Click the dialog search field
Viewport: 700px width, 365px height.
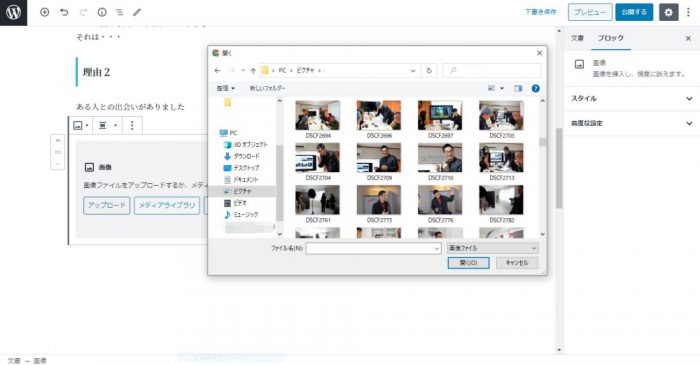click(x=492, y=71)
